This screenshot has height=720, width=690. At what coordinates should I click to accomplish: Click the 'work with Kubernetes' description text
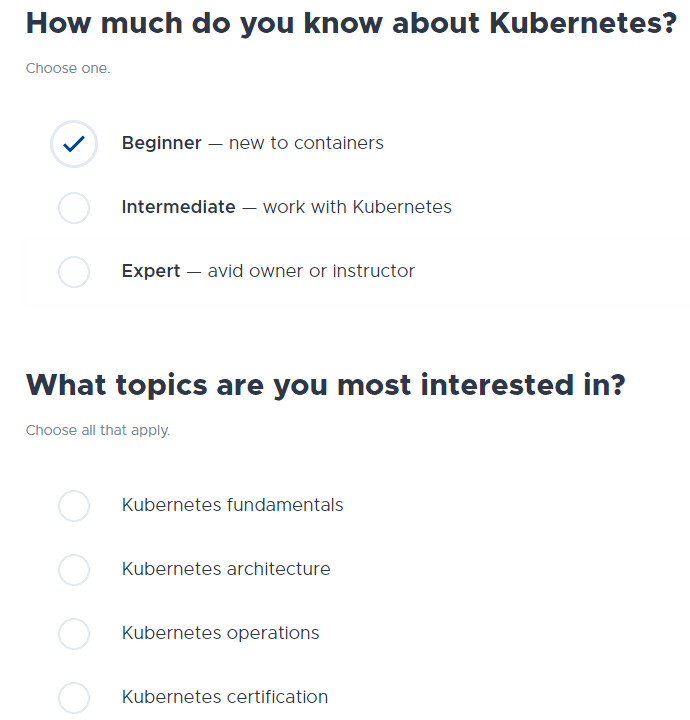point(357,207)
